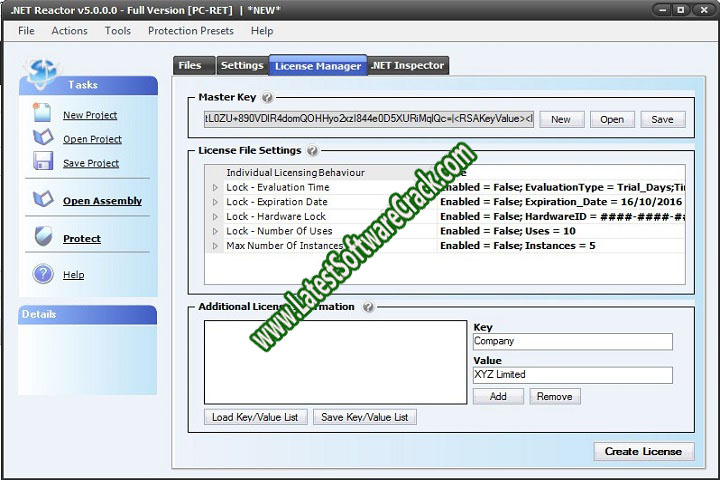Click the Open Assembly icon

[x=43, y=200]
